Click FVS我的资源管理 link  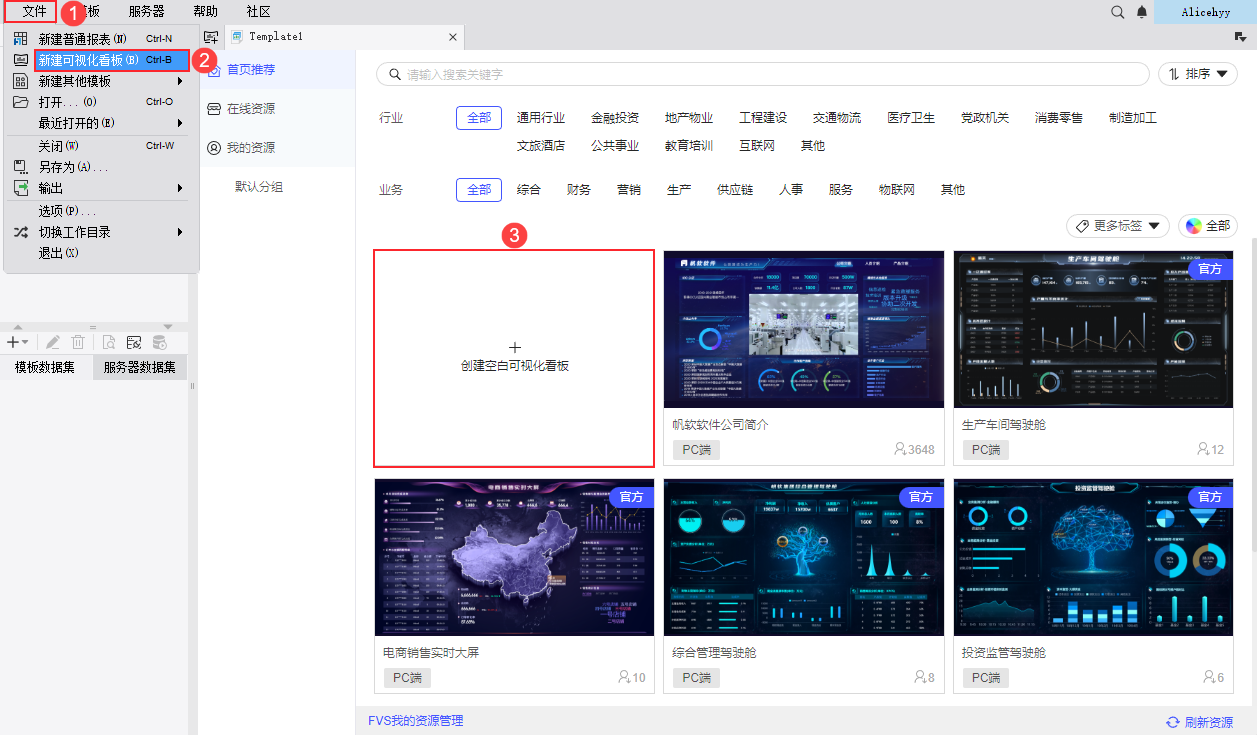pos(415,721)
